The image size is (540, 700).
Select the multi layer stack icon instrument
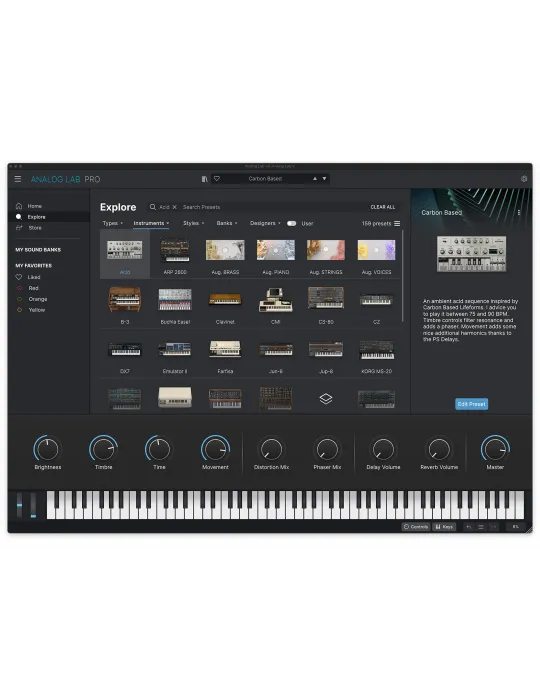click(x=326, y=398)
